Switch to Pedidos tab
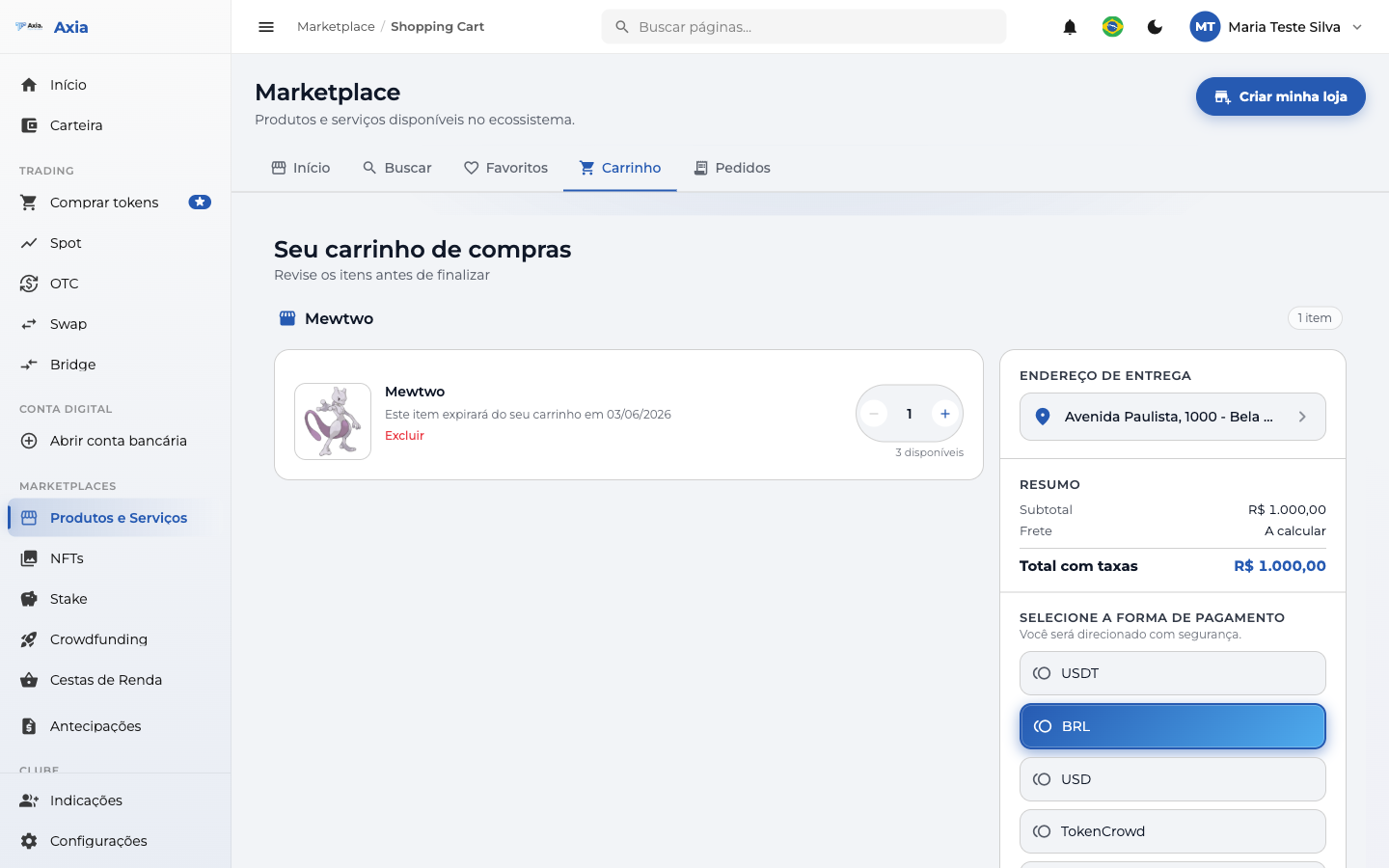This screenshot has width=1389, height=868. 731,168
